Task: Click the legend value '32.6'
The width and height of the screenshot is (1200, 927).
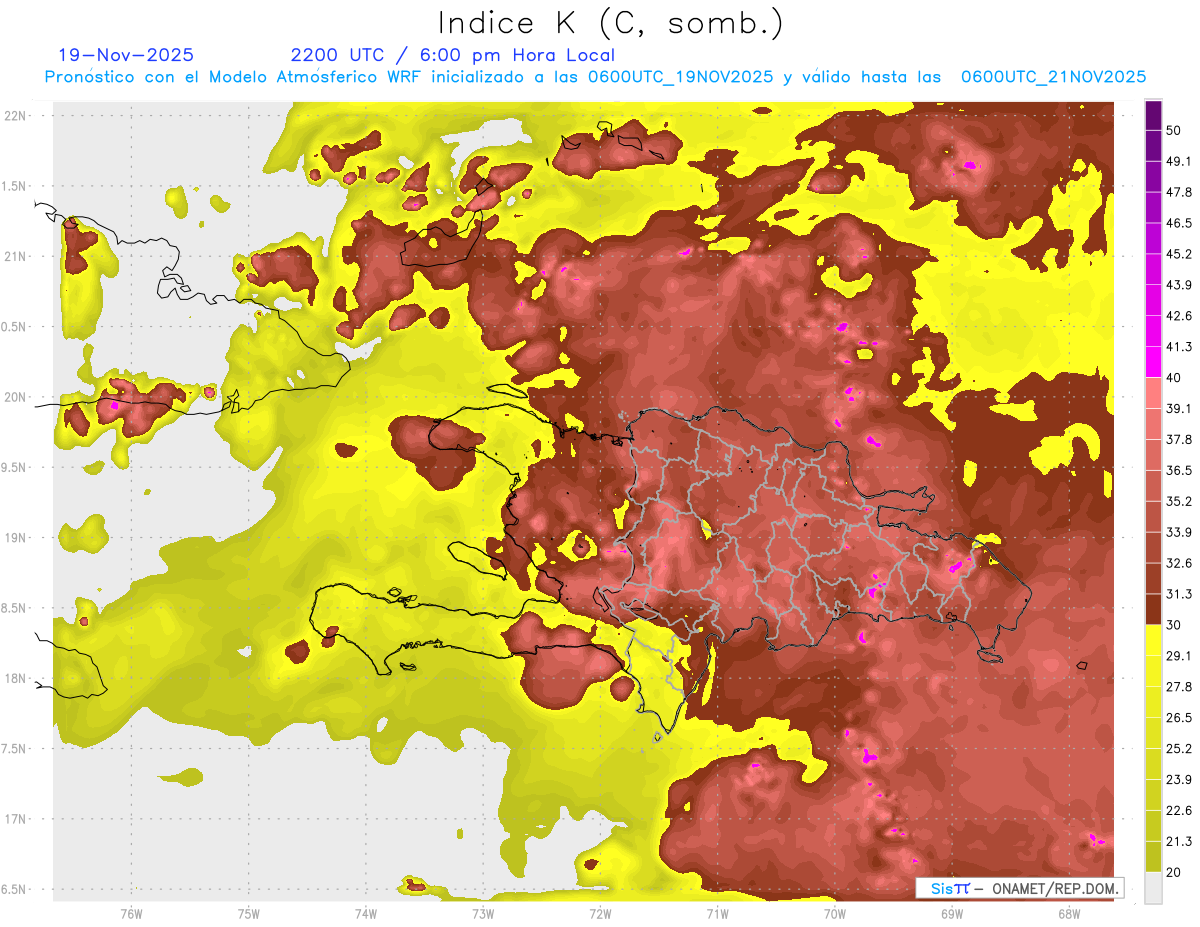Action: point(1179,563)
